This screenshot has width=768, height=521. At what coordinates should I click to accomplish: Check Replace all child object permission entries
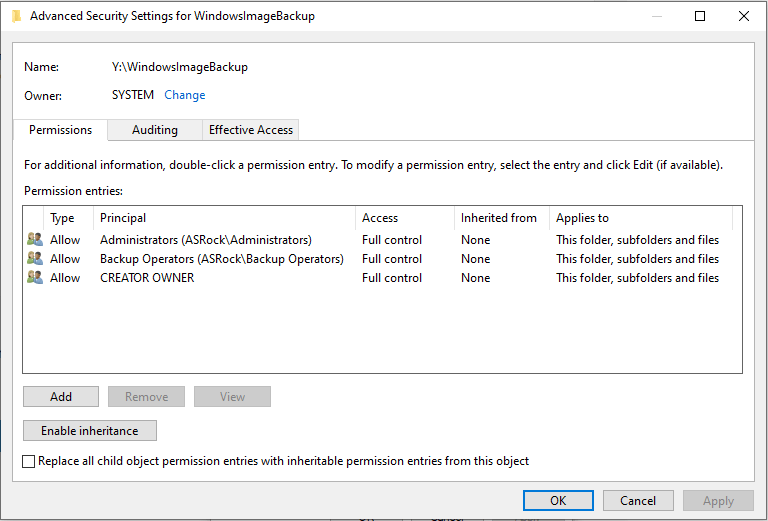pyautogui.click(x=28, y=461)
